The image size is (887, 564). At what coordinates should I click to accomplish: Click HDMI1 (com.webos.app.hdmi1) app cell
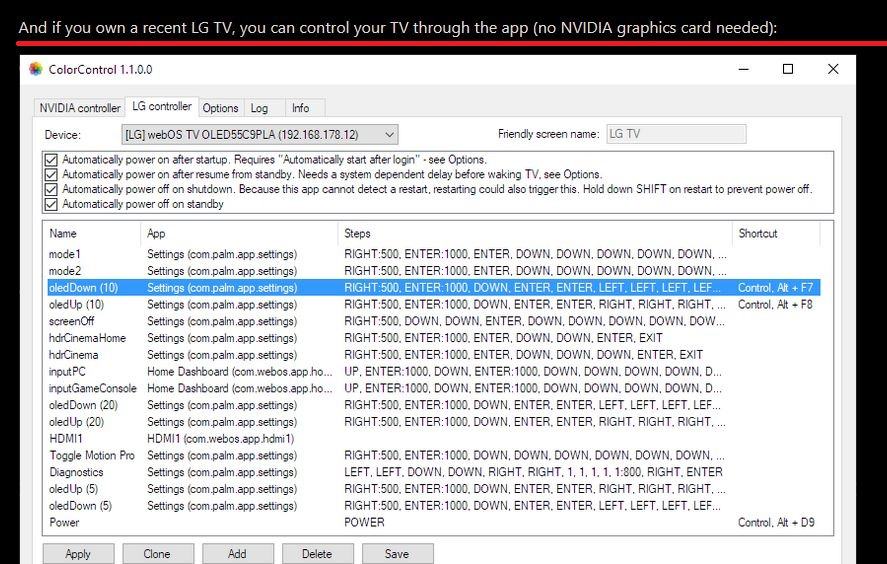[221, 438]
